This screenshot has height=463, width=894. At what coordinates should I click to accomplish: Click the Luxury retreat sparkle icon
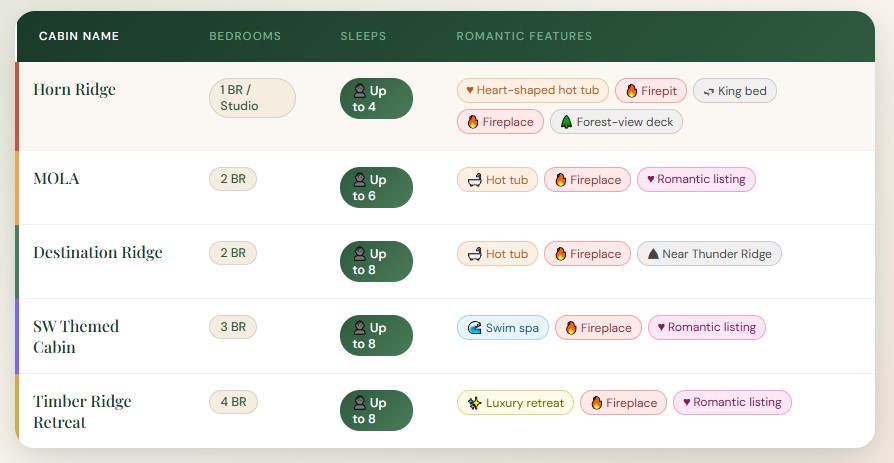[x=474, y=403]
